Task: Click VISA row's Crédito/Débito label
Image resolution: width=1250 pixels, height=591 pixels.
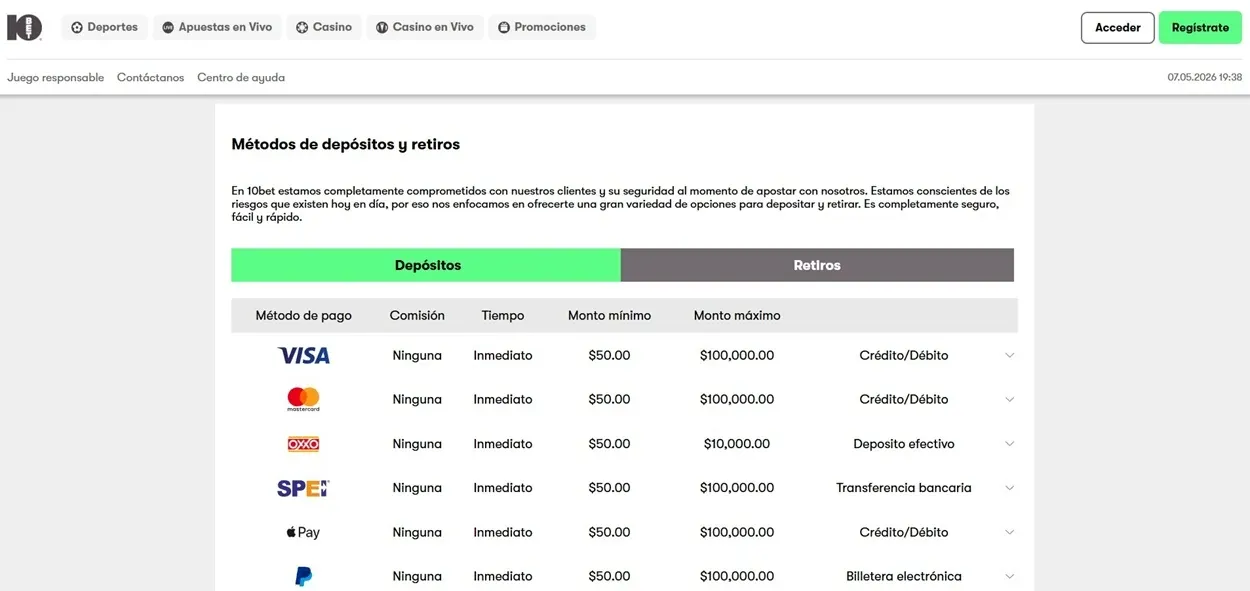Action: tap(904, 355)
